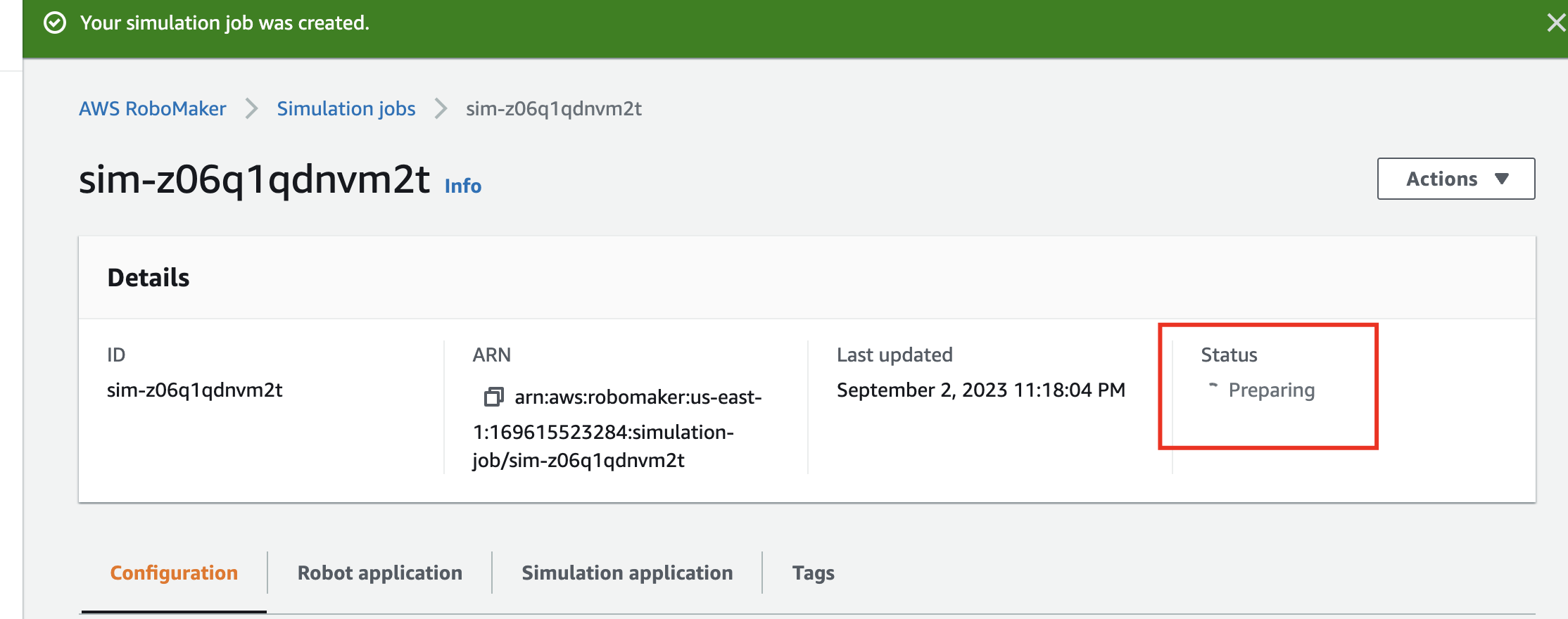This screenshot has width=1568, height=619.
Task: Switch to the Robot application tab
Action: point(379,573)
